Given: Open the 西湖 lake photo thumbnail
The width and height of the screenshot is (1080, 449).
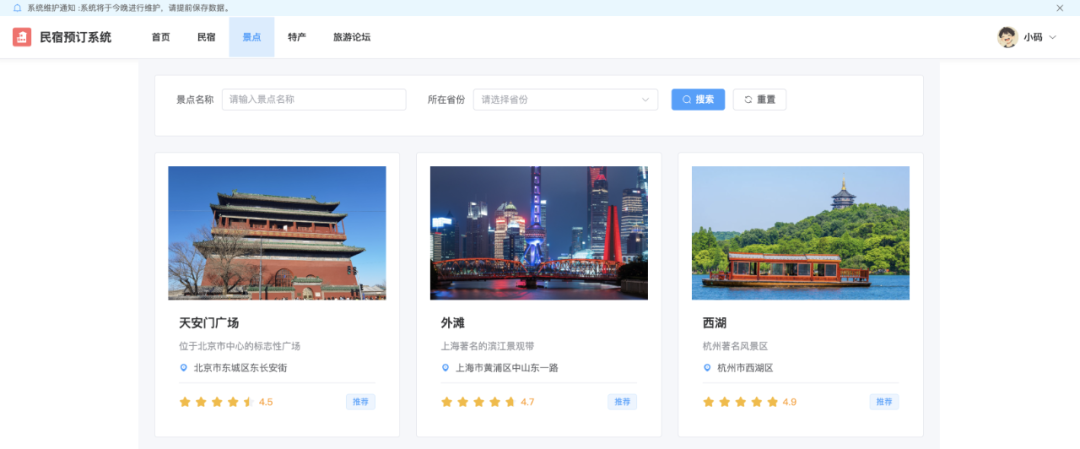Looking at the screenshot, I should tap(800, 233).
